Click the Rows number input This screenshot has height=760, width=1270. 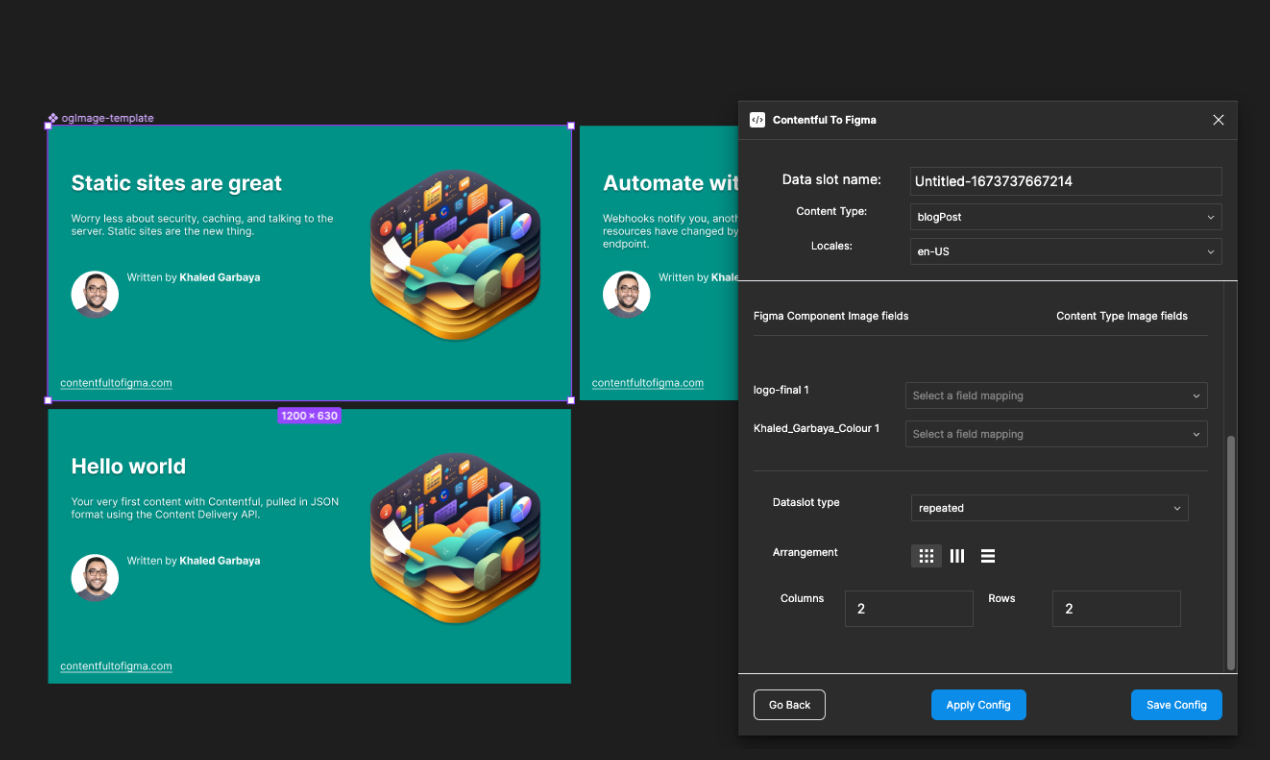(1116, 609)
